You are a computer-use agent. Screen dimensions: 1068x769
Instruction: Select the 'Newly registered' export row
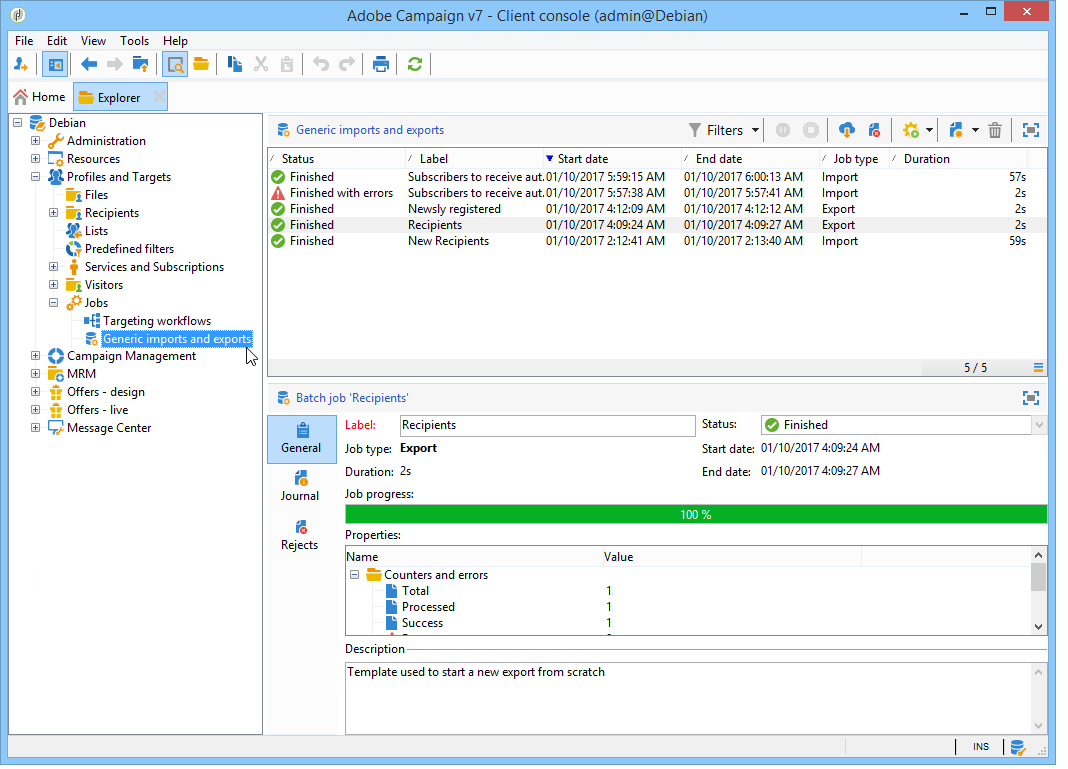[657, 210]
